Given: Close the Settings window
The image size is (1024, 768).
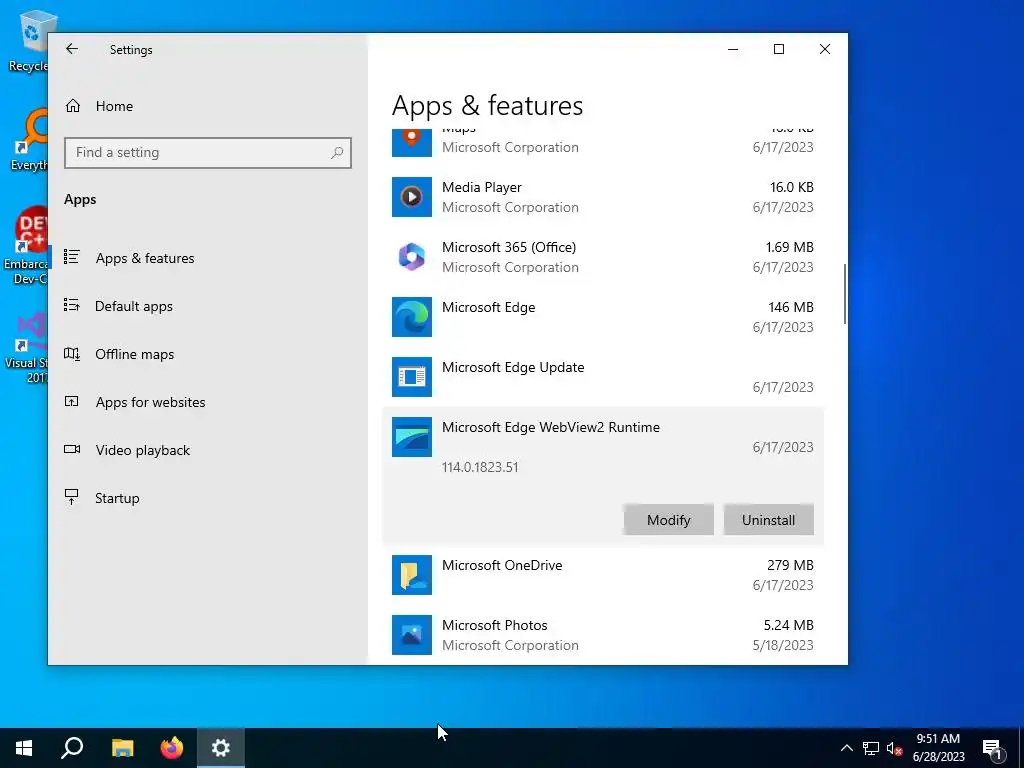Looking at the screenshot, I should 825,49.
